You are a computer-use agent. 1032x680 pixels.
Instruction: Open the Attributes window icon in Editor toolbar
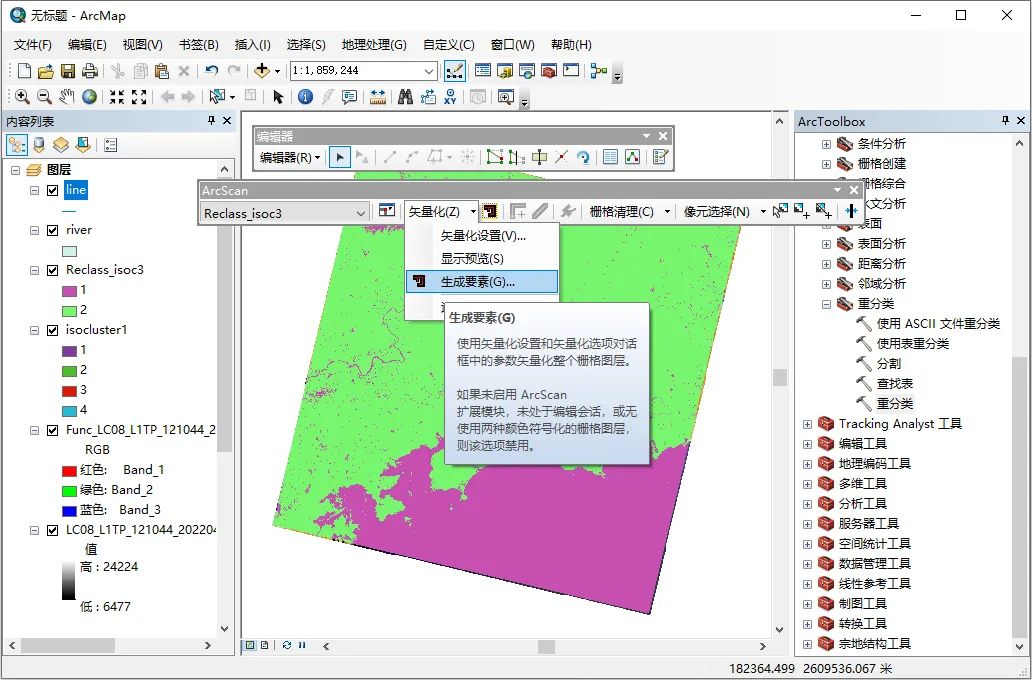click(610, 157)
